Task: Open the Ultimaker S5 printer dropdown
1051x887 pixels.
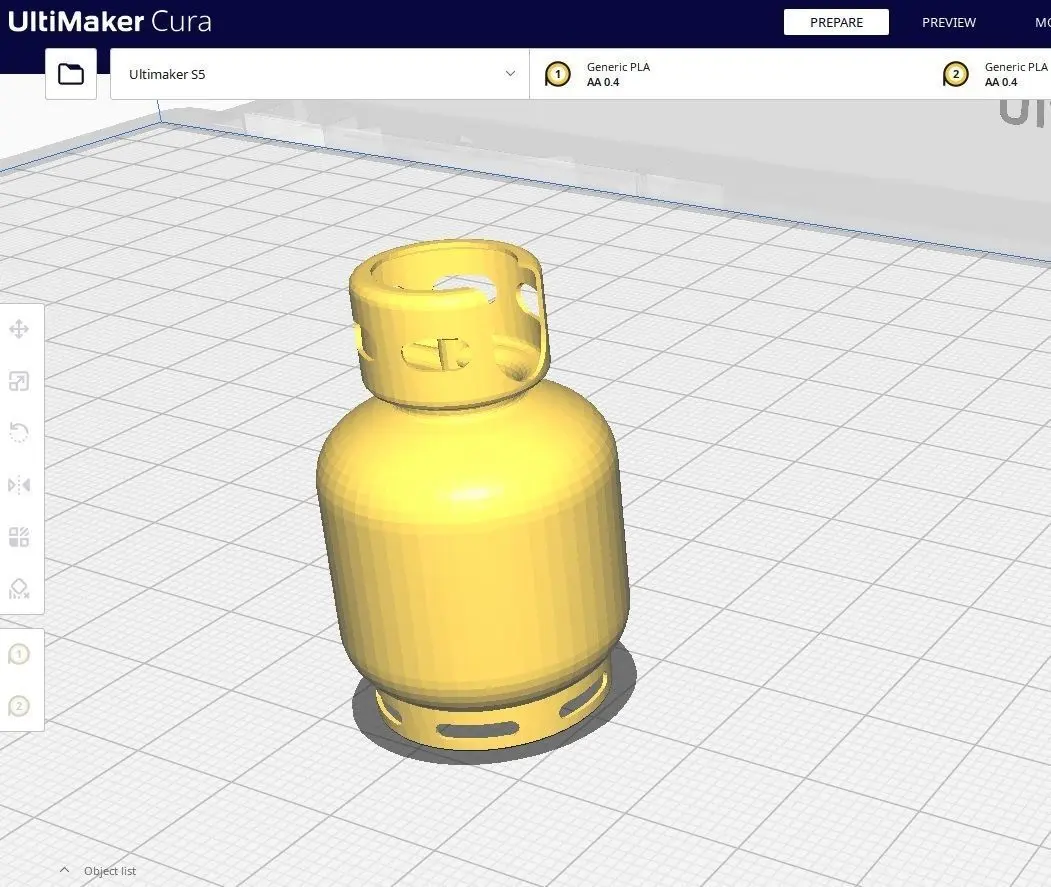Action: click(320, 74)
